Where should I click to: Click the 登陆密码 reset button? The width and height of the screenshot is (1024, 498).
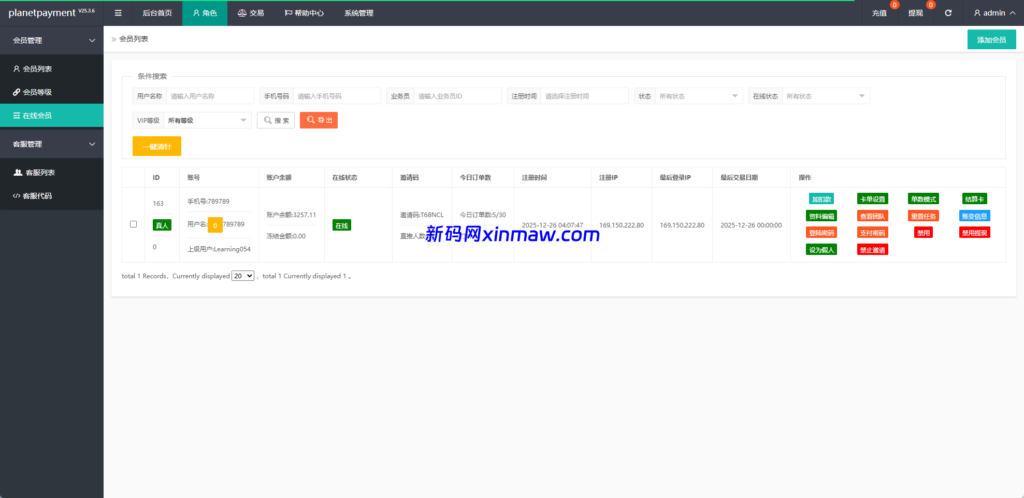pos(821,232)
